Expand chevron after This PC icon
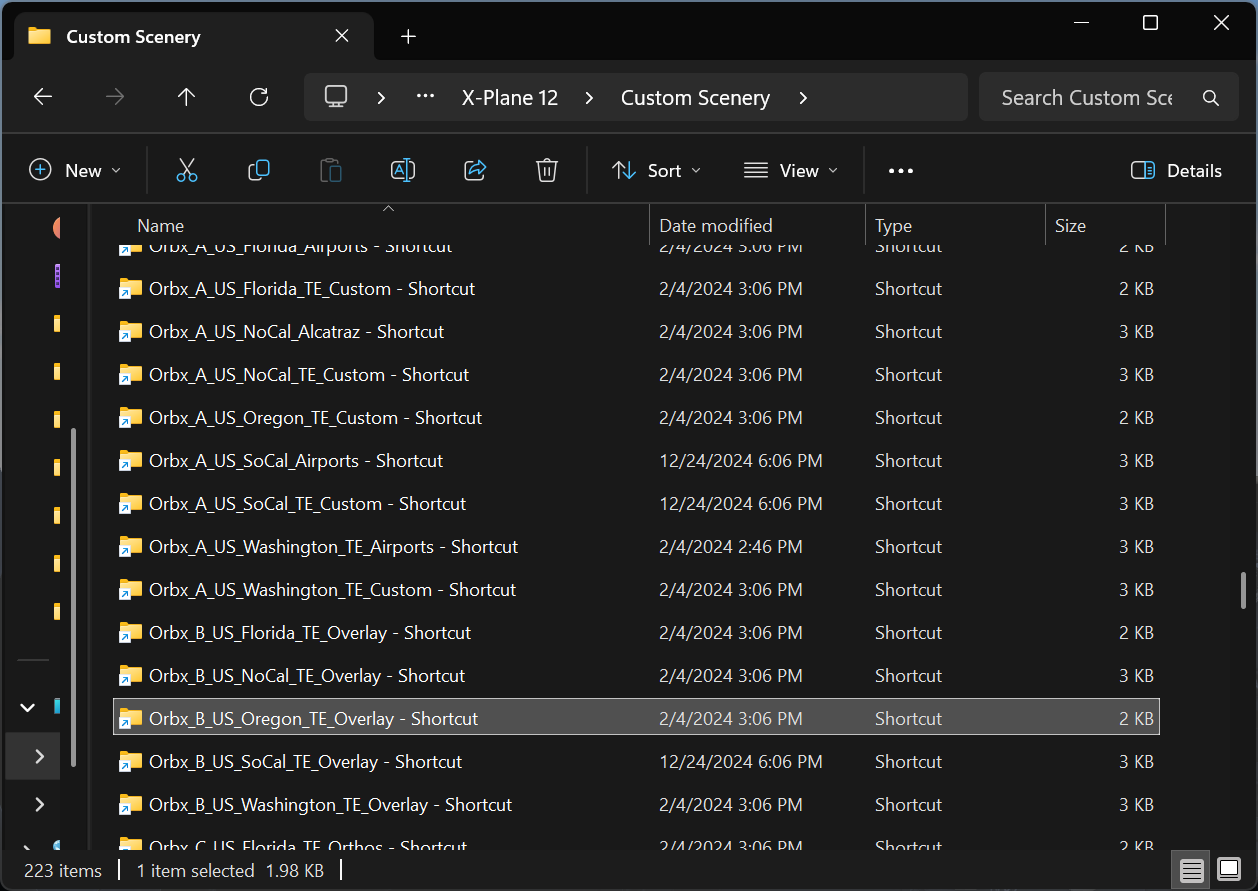 [381, 98]
